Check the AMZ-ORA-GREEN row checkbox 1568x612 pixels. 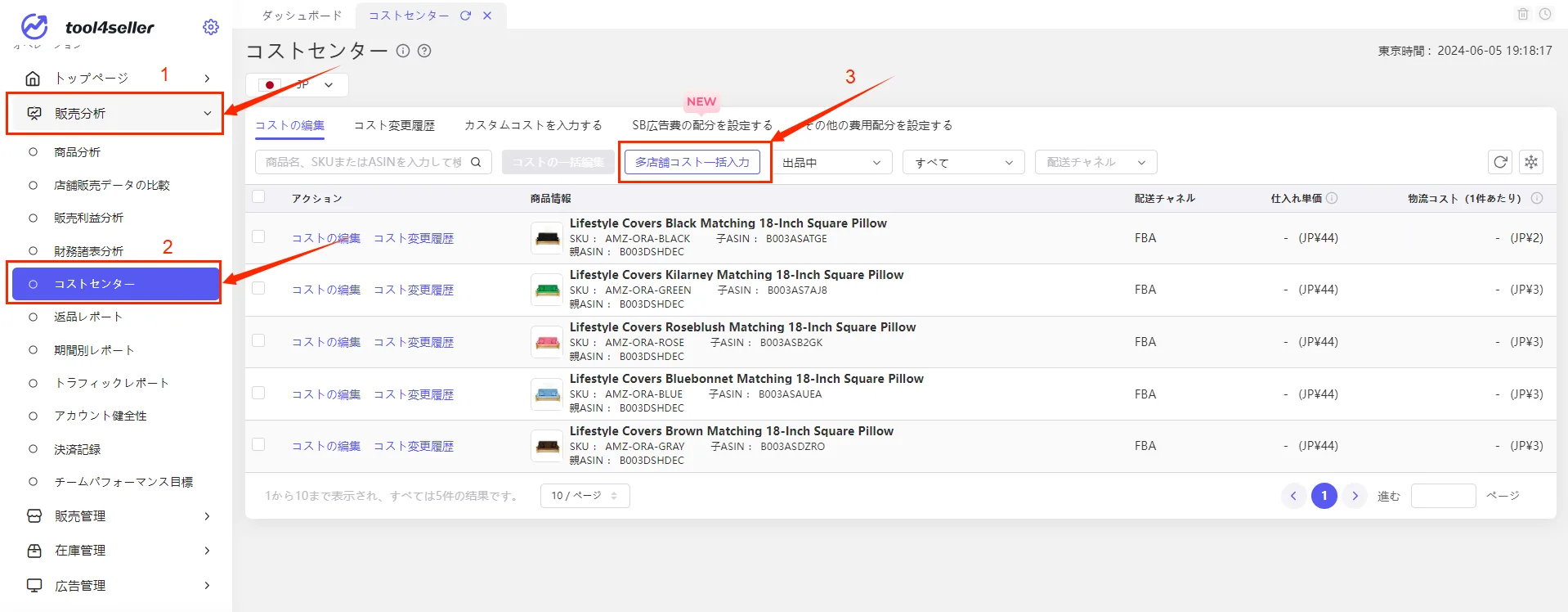(258, 288)
